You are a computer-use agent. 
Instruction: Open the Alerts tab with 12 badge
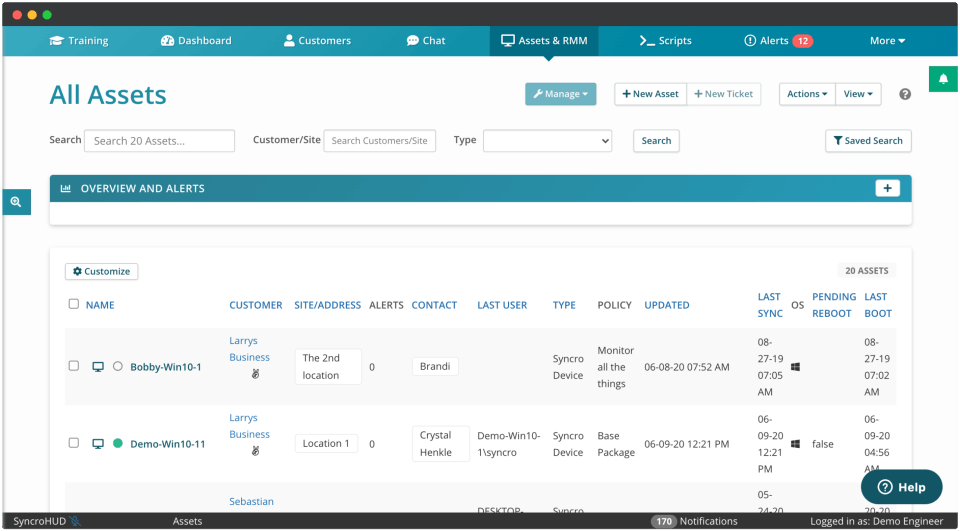(x=778, y=41)
